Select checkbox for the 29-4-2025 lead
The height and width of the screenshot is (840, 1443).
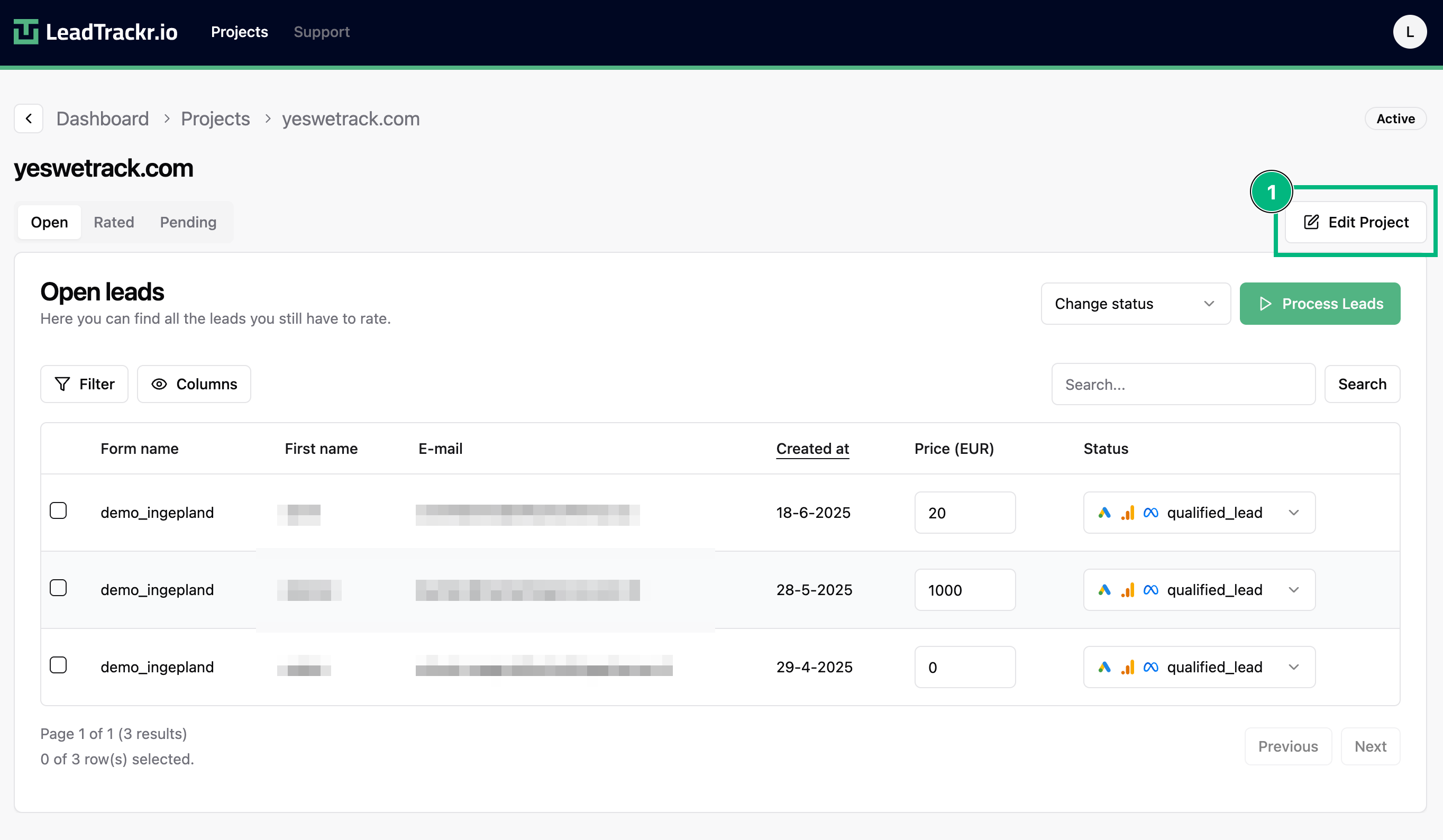pyautogui.click(x=58, y=665)
